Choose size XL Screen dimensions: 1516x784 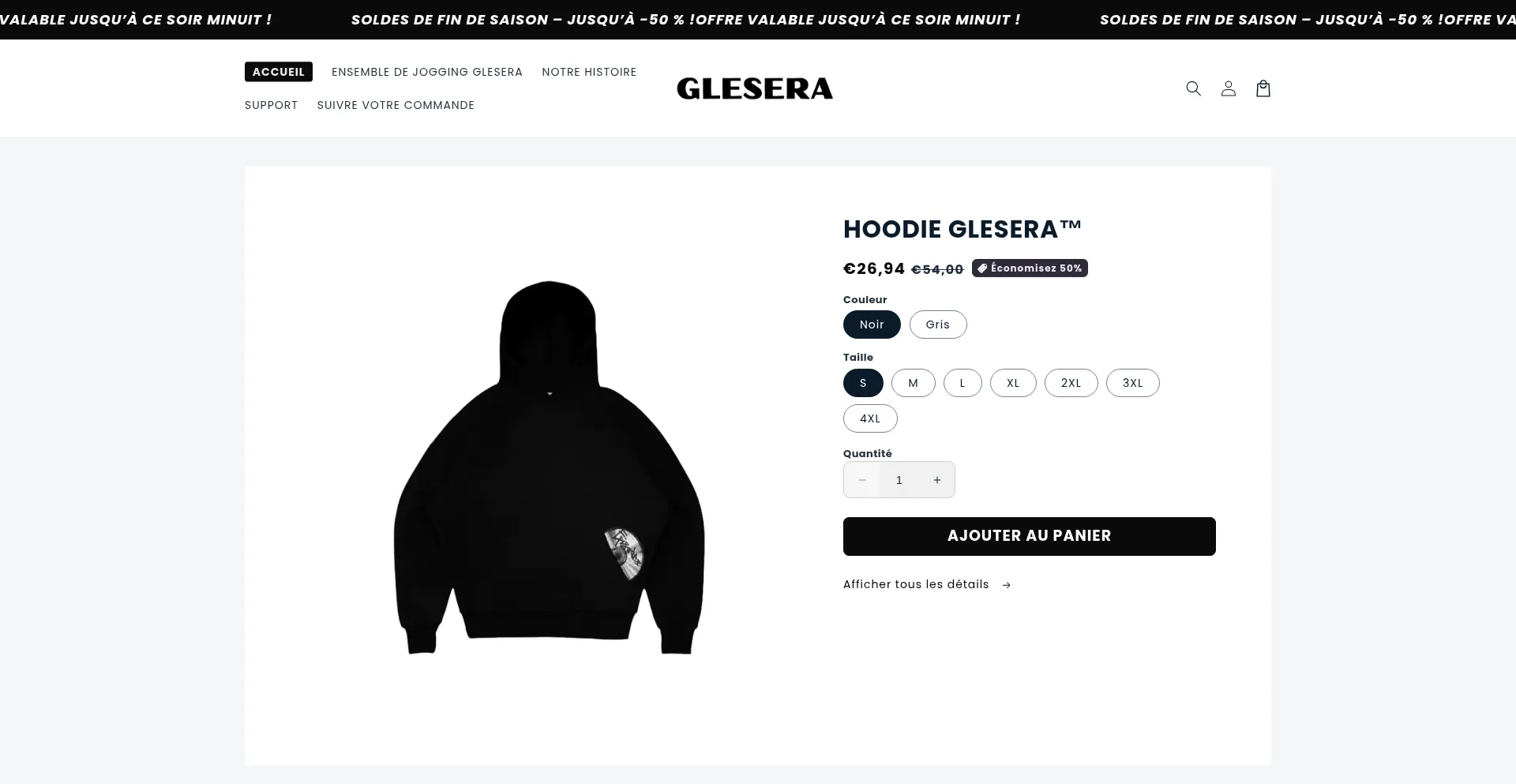[x=1013, y=383]
